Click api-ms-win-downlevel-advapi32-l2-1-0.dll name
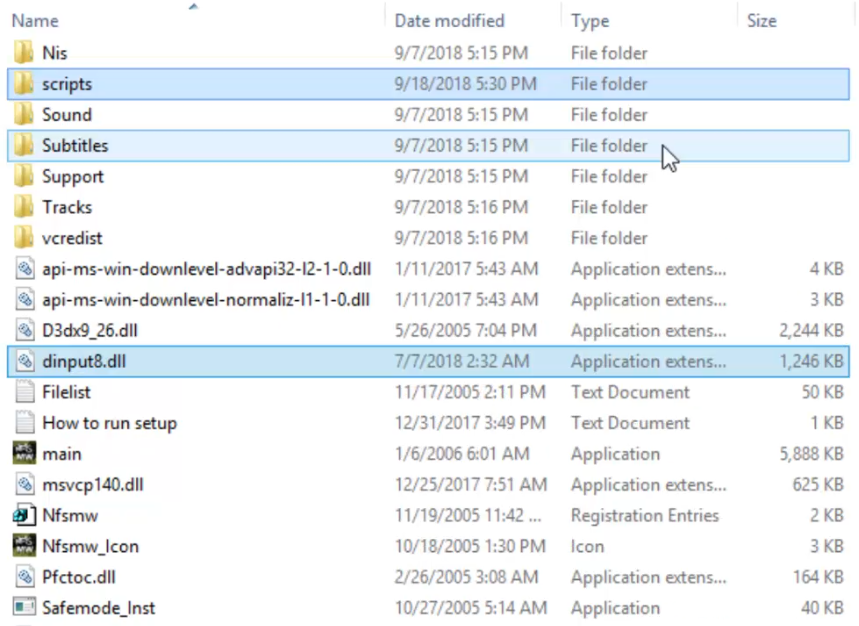Viewport: 859px width, 626px height. coord(207,269)
